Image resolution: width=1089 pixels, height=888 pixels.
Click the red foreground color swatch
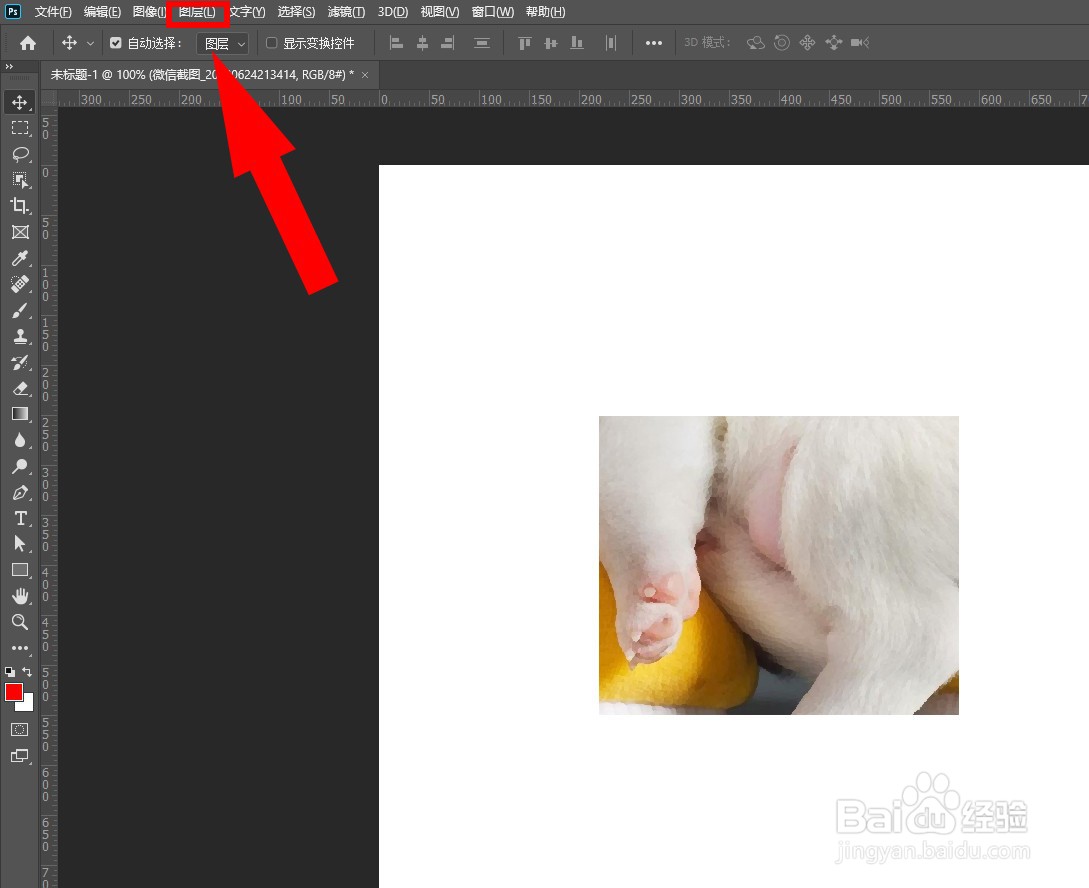[13, 692]
